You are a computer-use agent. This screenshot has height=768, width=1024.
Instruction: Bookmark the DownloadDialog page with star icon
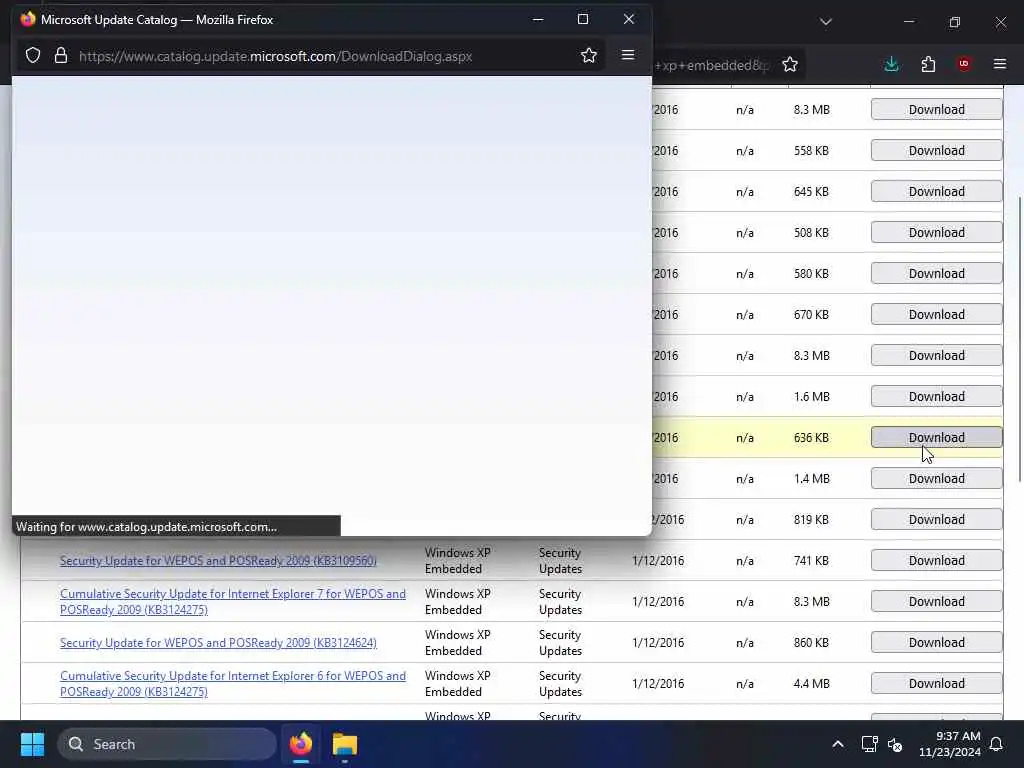pyautogui.click(x=588, y=56)
